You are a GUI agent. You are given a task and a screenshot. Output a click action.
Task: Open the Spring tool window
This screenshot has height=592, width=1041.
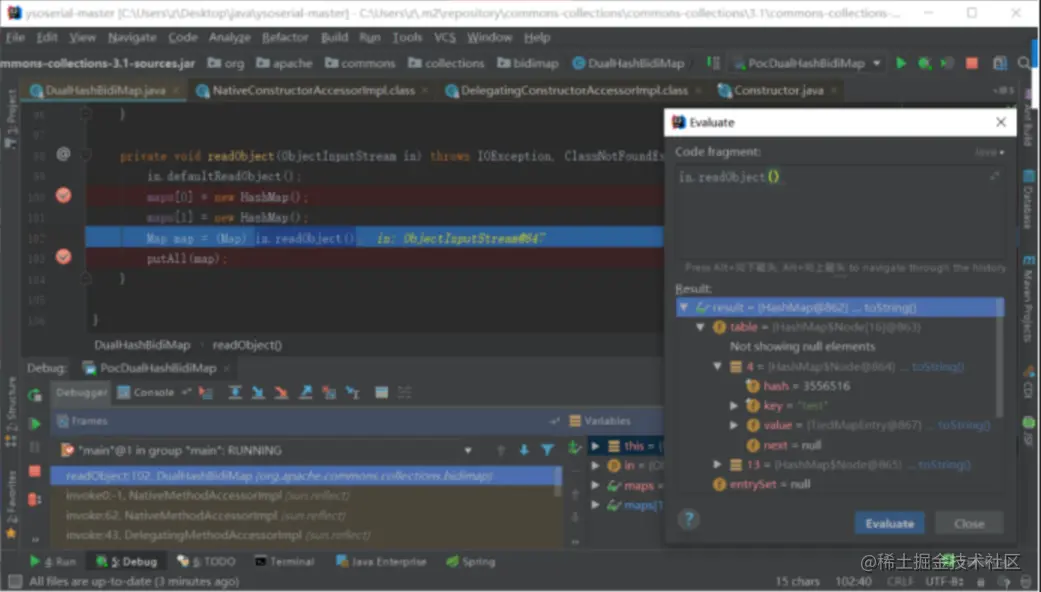[471, 561]
